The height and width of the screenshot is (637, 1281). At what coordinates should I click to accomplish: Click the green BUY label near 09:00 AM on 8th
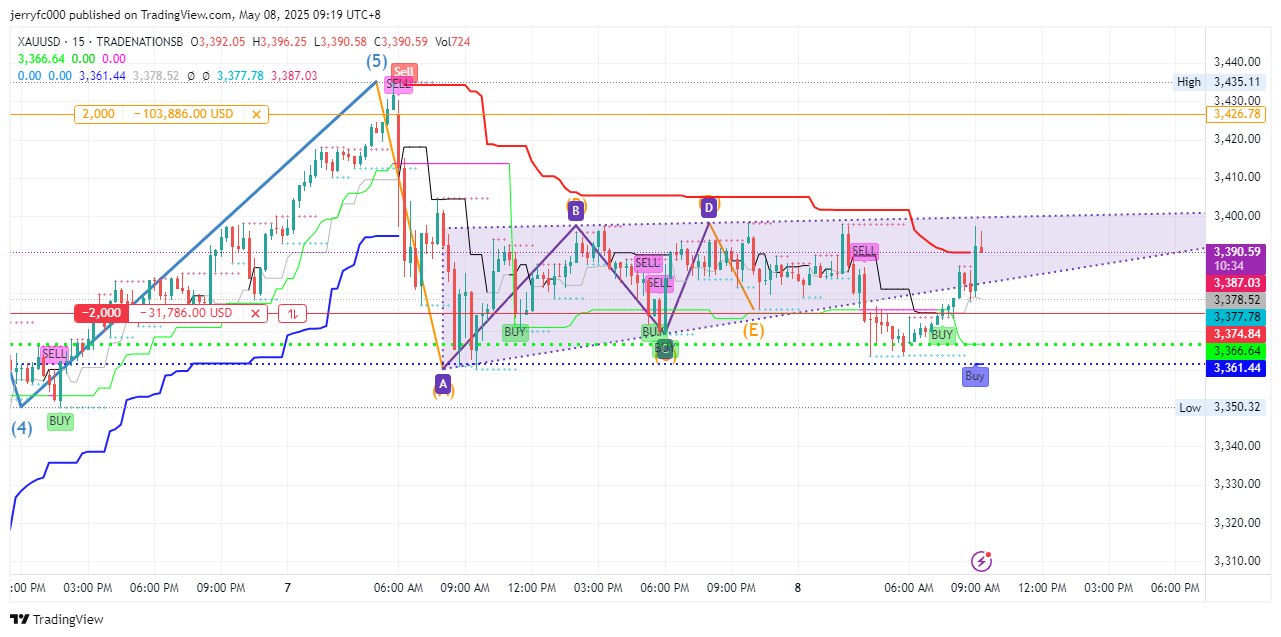[x=942, y=334]
